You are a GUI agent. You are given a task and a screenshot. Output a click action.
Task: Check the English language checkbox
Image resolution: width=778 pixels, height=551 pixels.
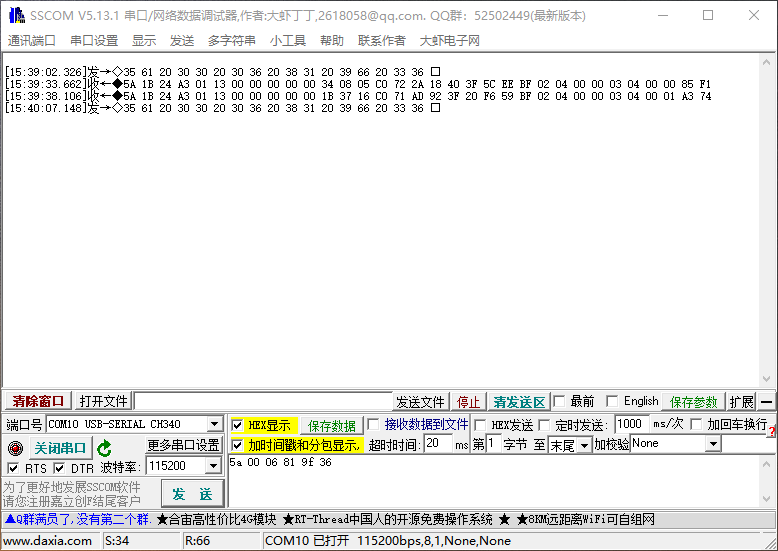tap(612, 401)
